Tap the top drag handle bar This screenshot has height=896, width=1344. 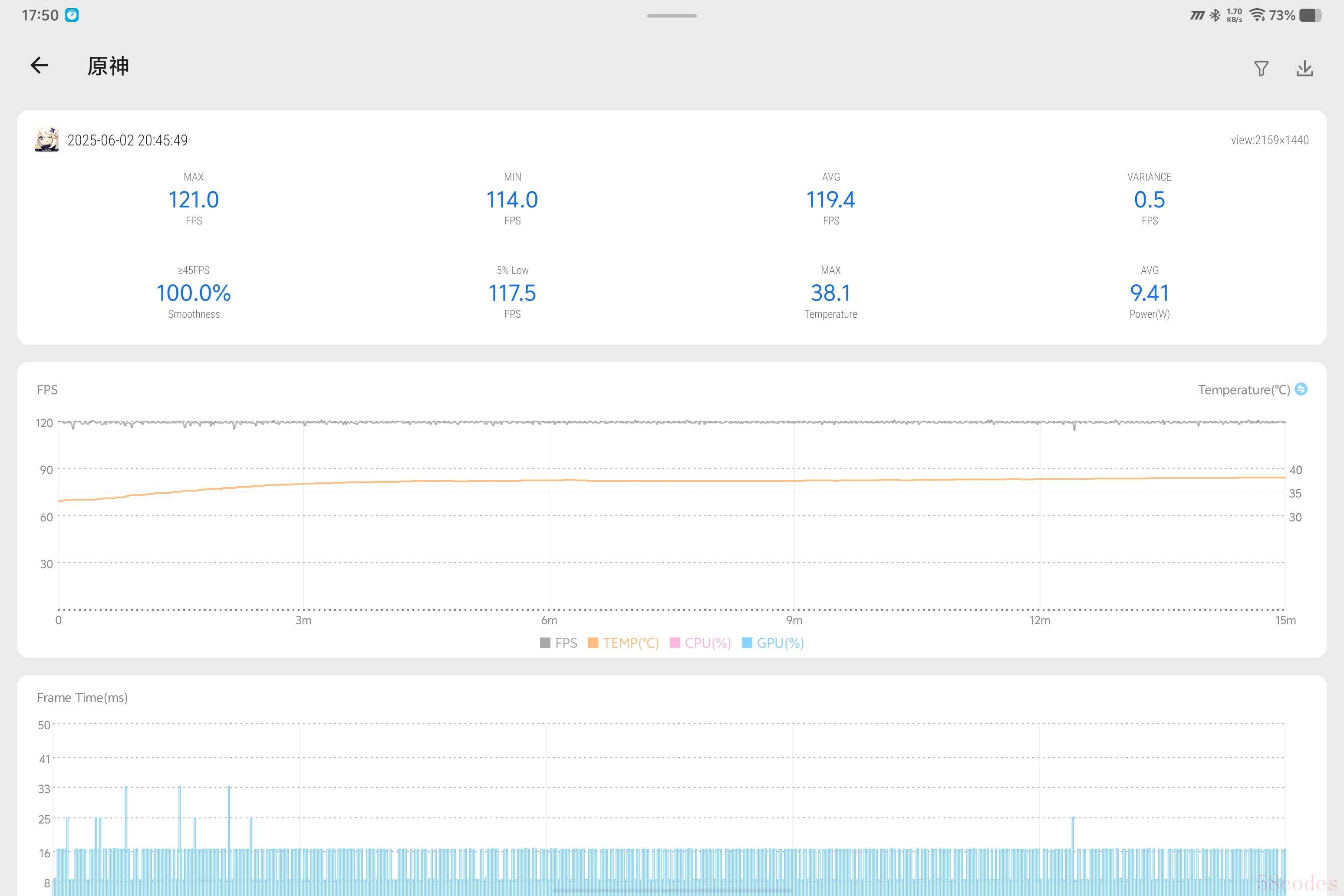(x=672, y=16)
